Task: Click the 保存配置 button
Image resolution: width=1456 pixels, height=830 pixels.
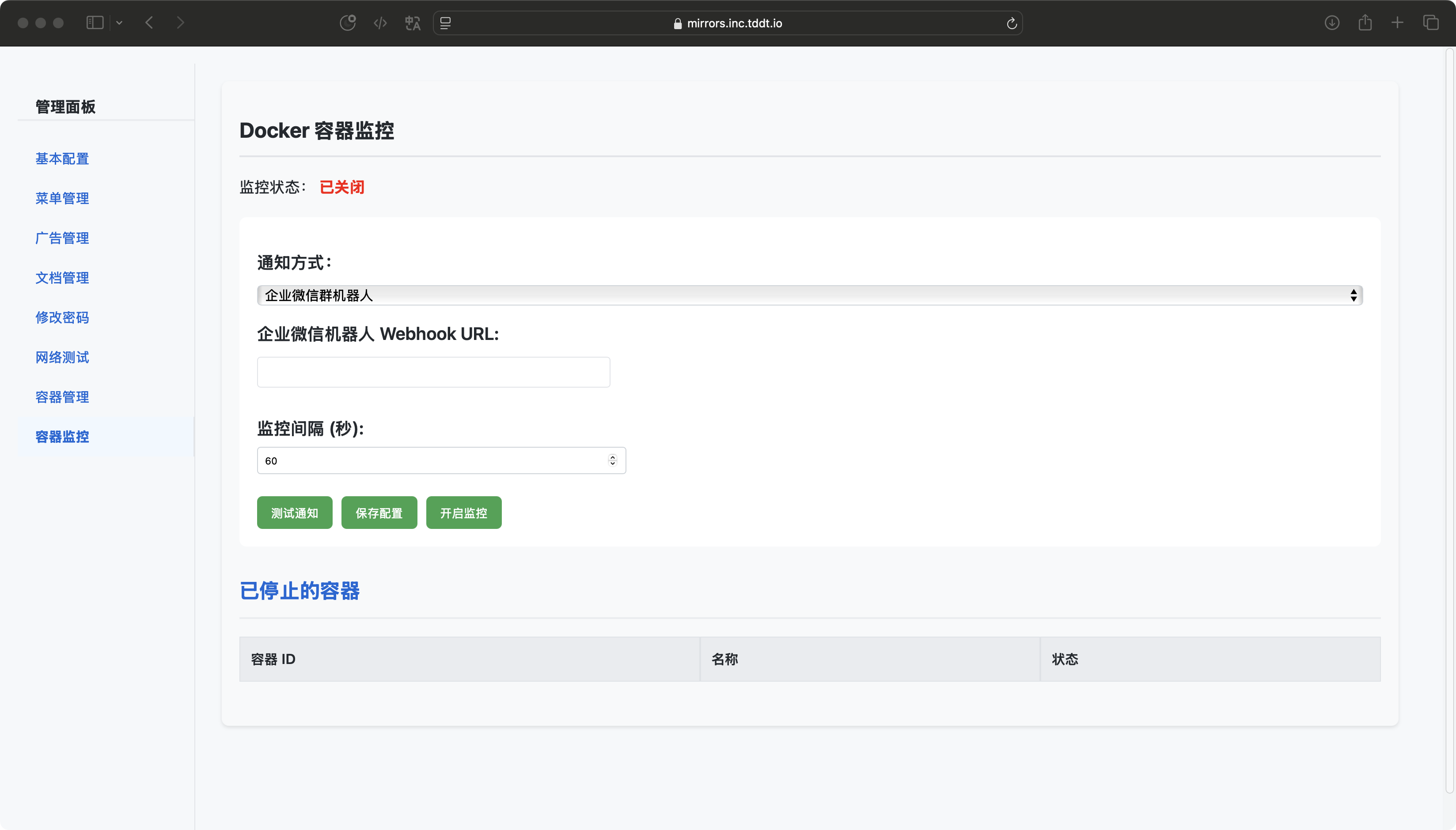Action: 379,513
